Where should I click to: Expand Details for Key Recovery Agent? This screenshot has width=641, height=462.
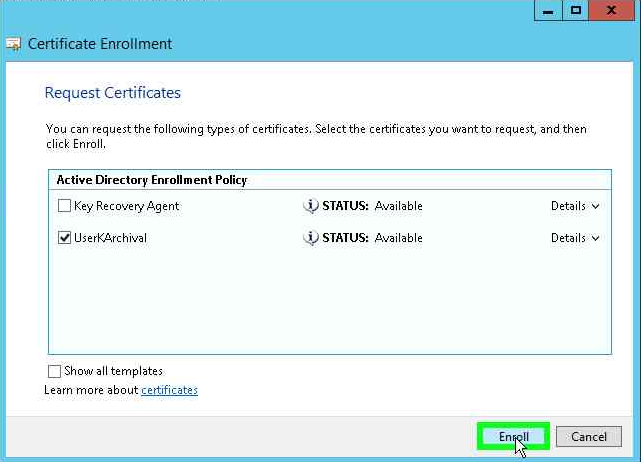pos(575,206)
